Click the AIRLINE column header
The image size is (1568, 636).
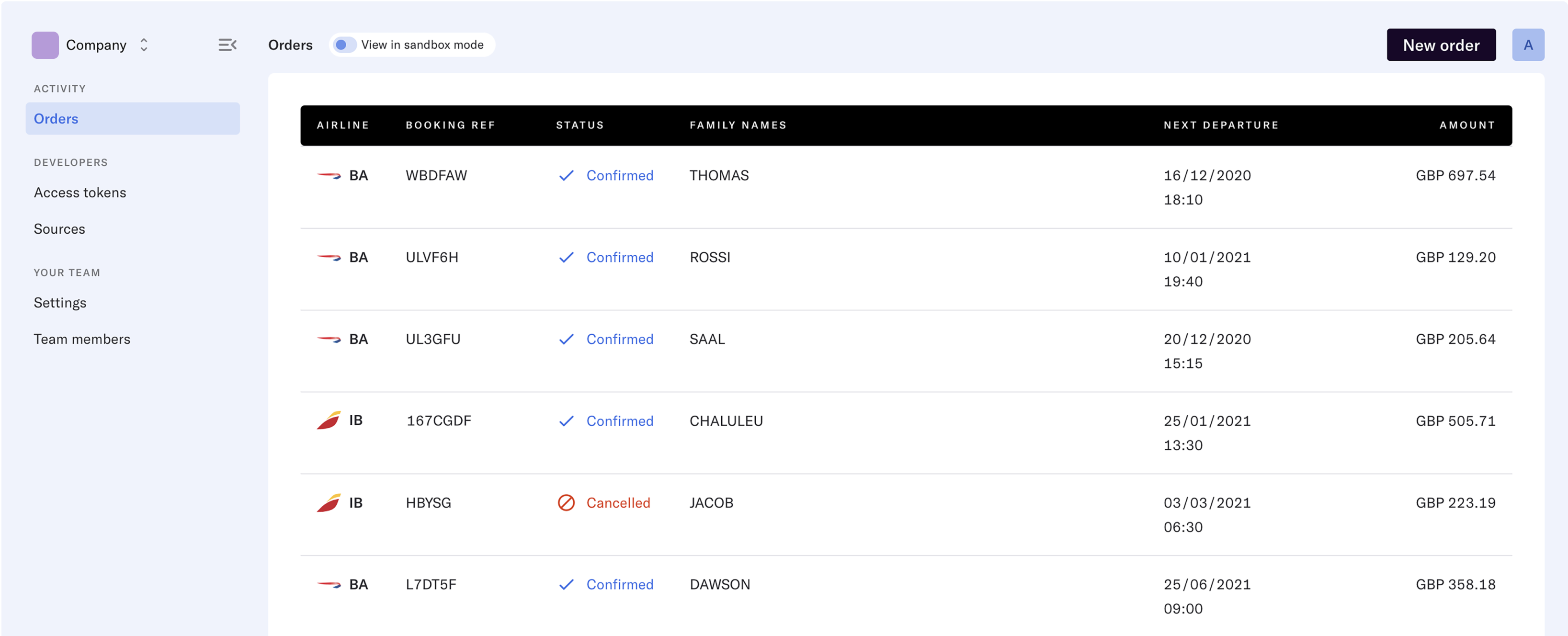click(x=343, y=125)
